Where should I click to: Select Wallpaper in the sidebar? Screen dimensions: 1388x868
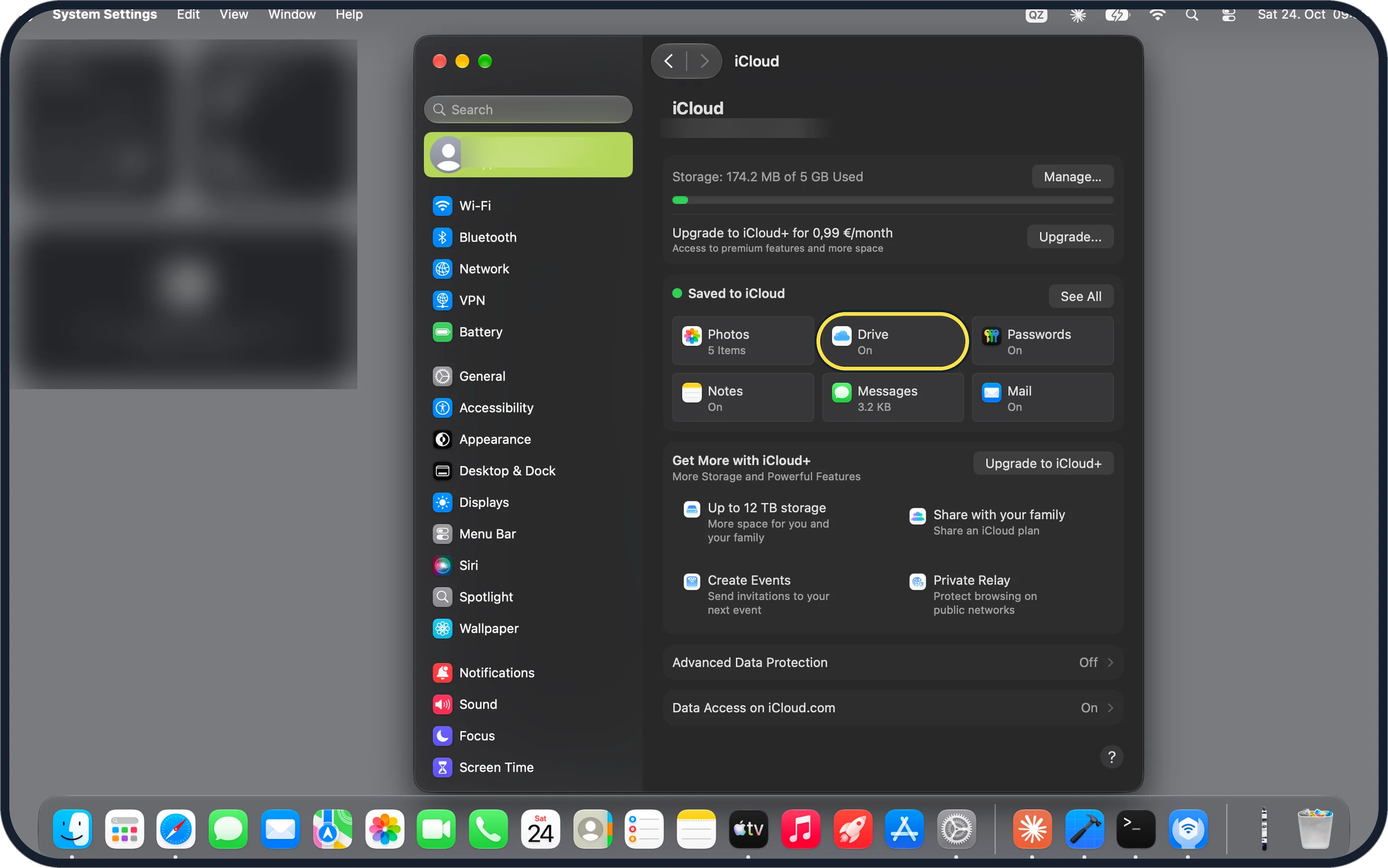(x=528, y=629)
